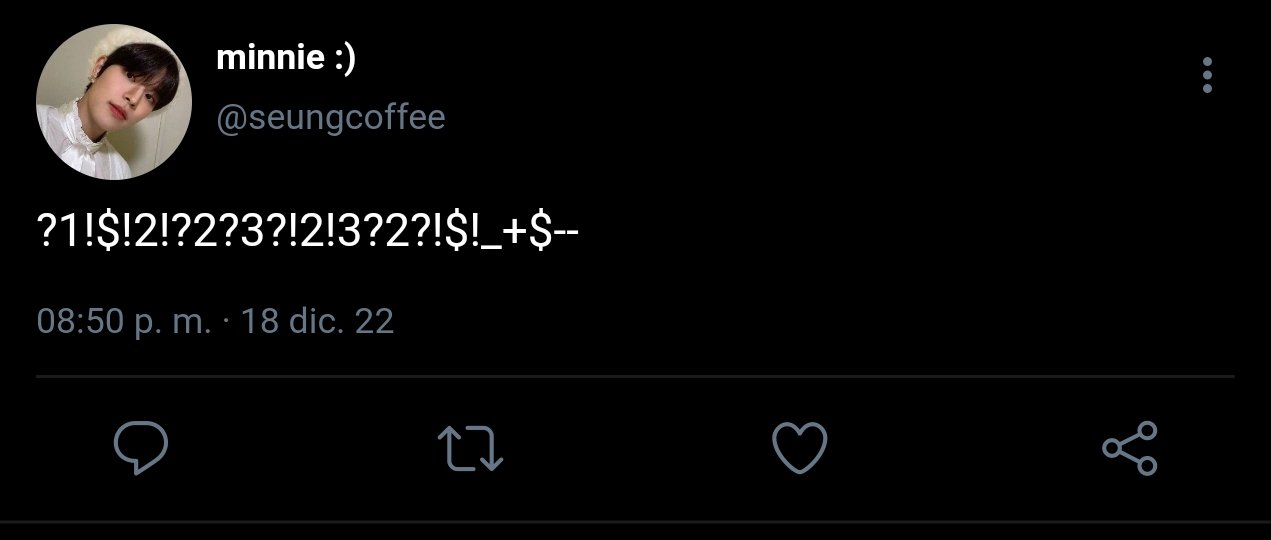The height and width of the screenshot is (540, 1271).
Task: Toggle the heart to favorite this tweet
Action: tap(801, 447)
